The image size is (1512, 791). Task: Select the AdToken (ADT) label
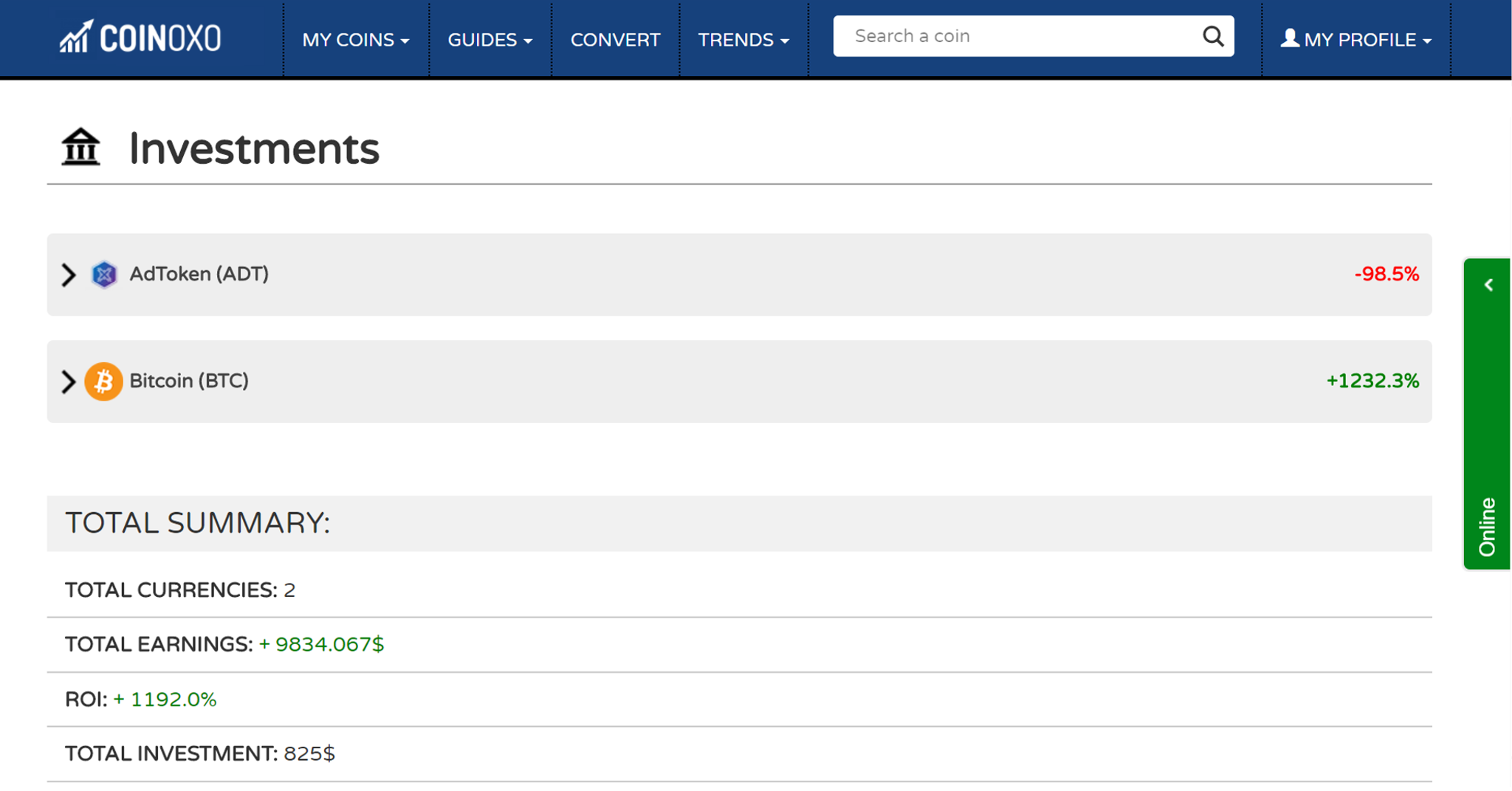point(199,274)
